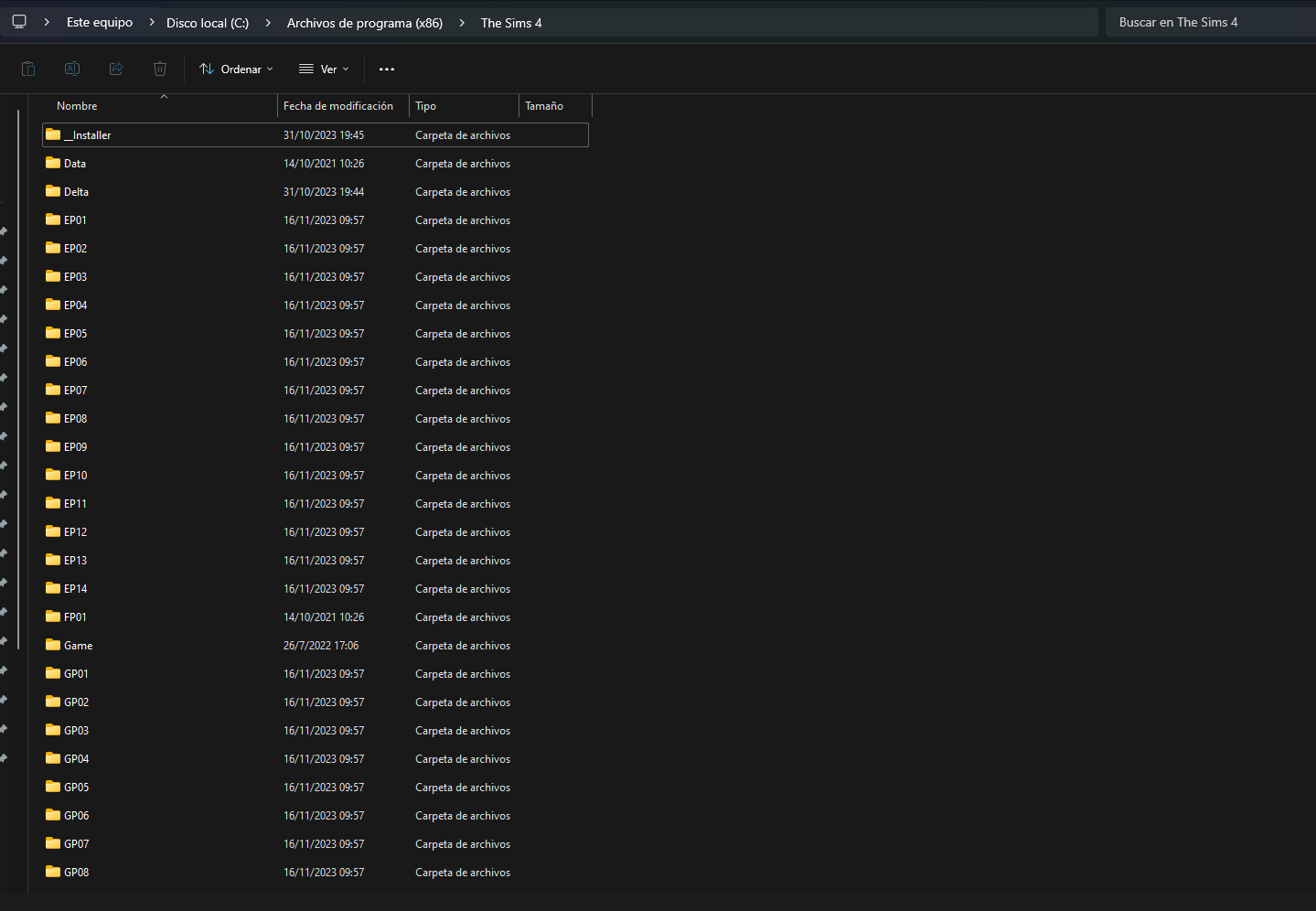Expand chevron after Disco local (C:)
1316x911 pixels.
click(268, 22)
